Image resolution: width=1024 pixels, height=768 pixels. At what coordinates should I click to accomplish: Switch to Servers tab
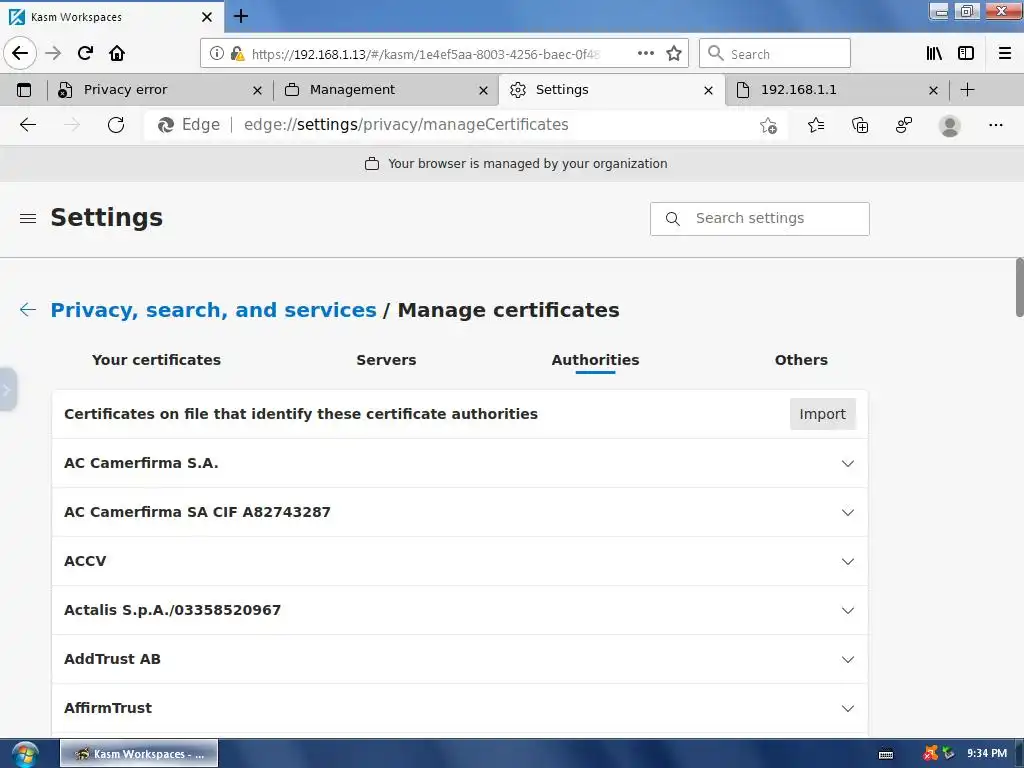pyautogui.click(x=386, y=360)
